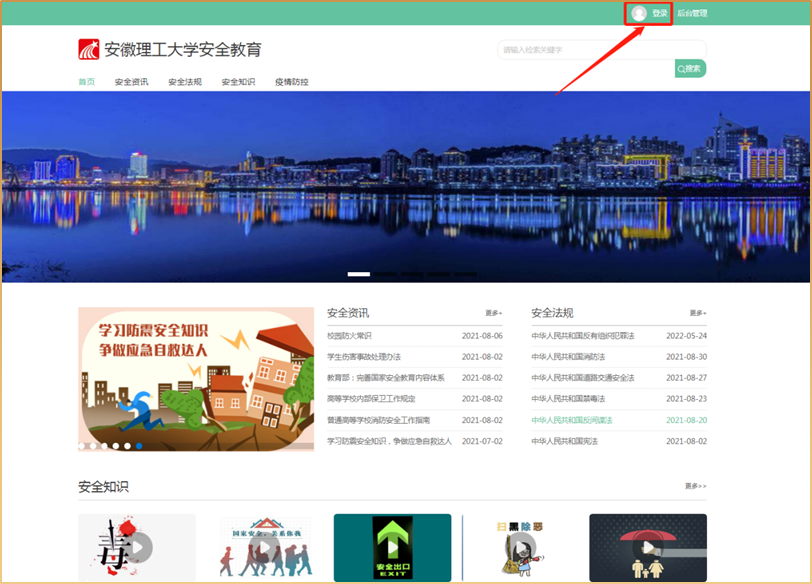
Task: Switch to the 疫情防控 navigation tab
Action: pyautogui.click(x=291, y=82)
